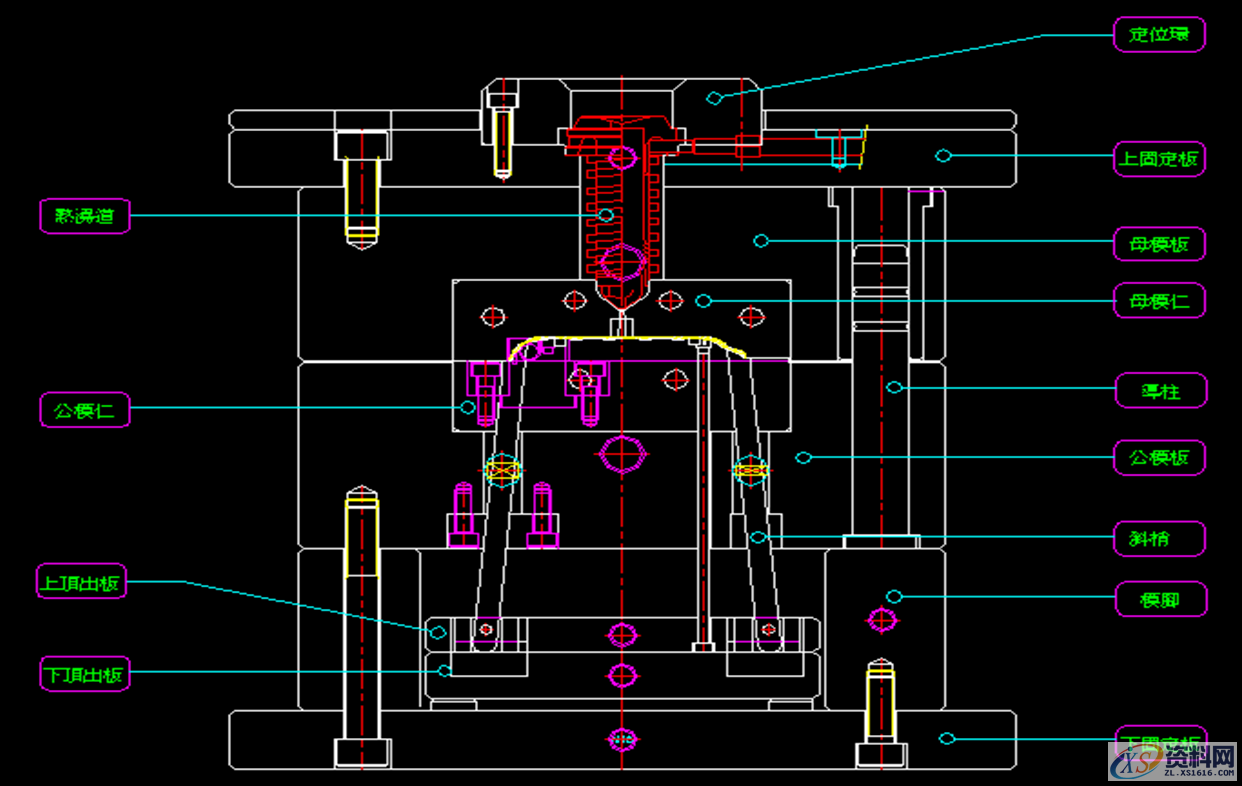Click the 母模板 label box
Image resolution: width=1242 pixels, height=786 pixels.
(x=1160, y=244)
